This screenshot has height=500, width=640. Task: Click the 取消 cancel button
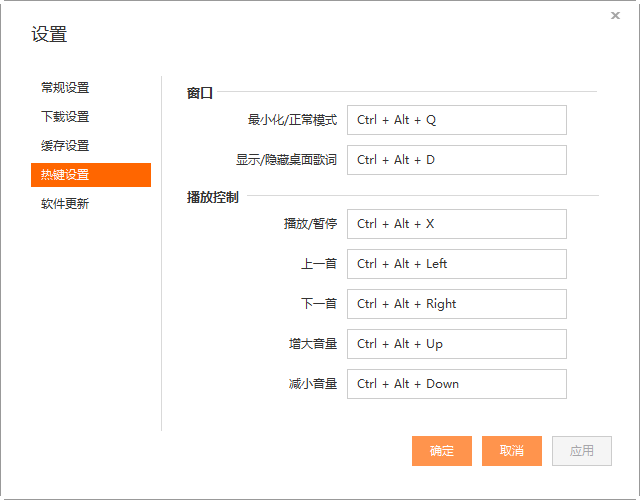(x=511, y=451)
